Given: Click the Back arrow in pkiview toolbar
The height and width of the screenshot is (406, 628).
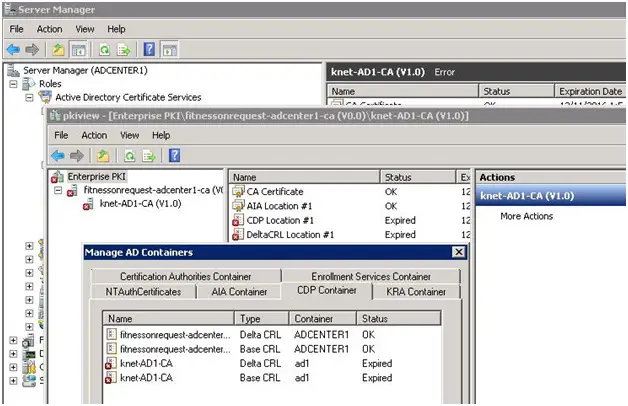Looking at the screenshot, I should [58, 155].
